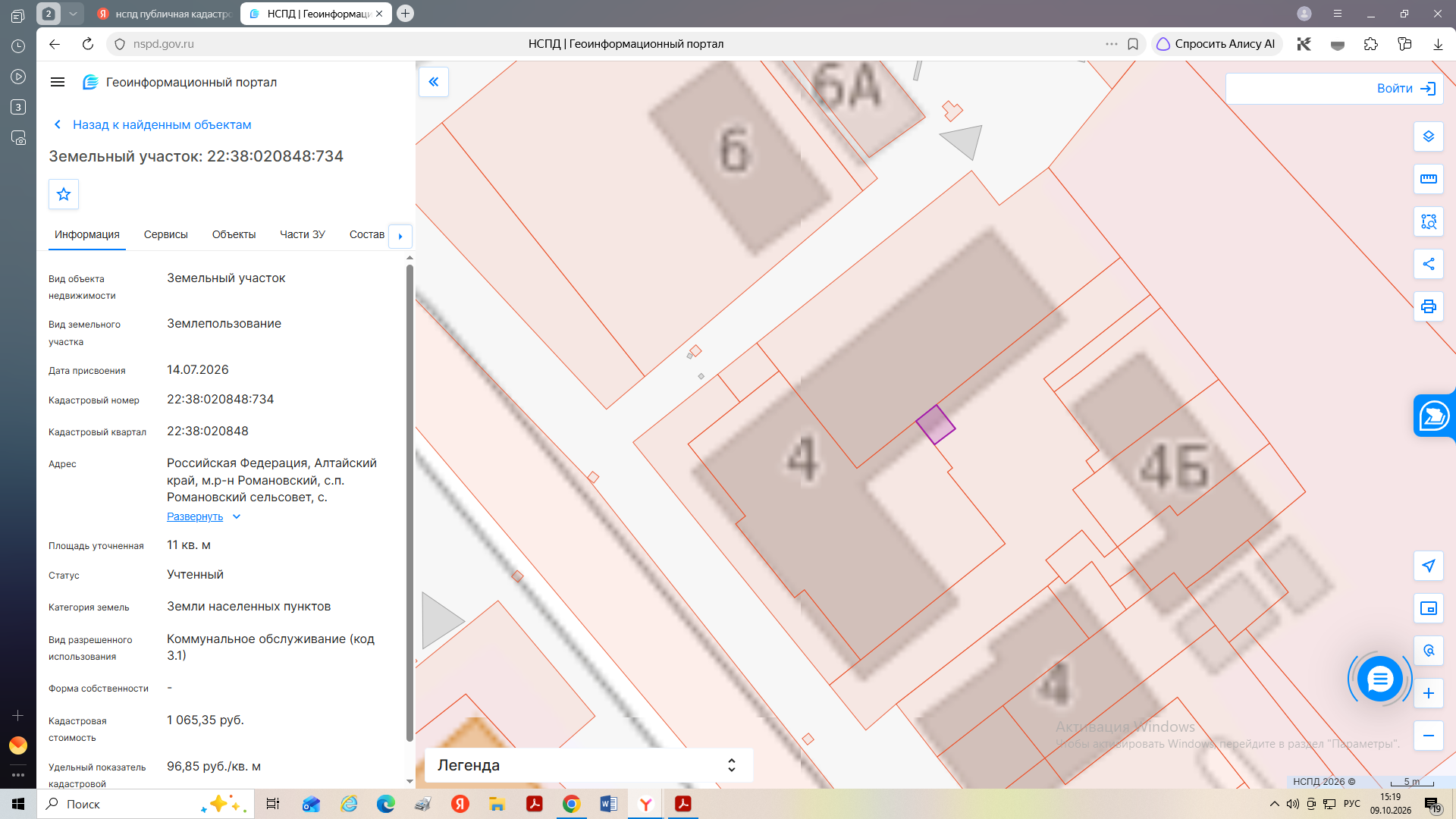Open the overview map window icon

(x=1429, y=608)
